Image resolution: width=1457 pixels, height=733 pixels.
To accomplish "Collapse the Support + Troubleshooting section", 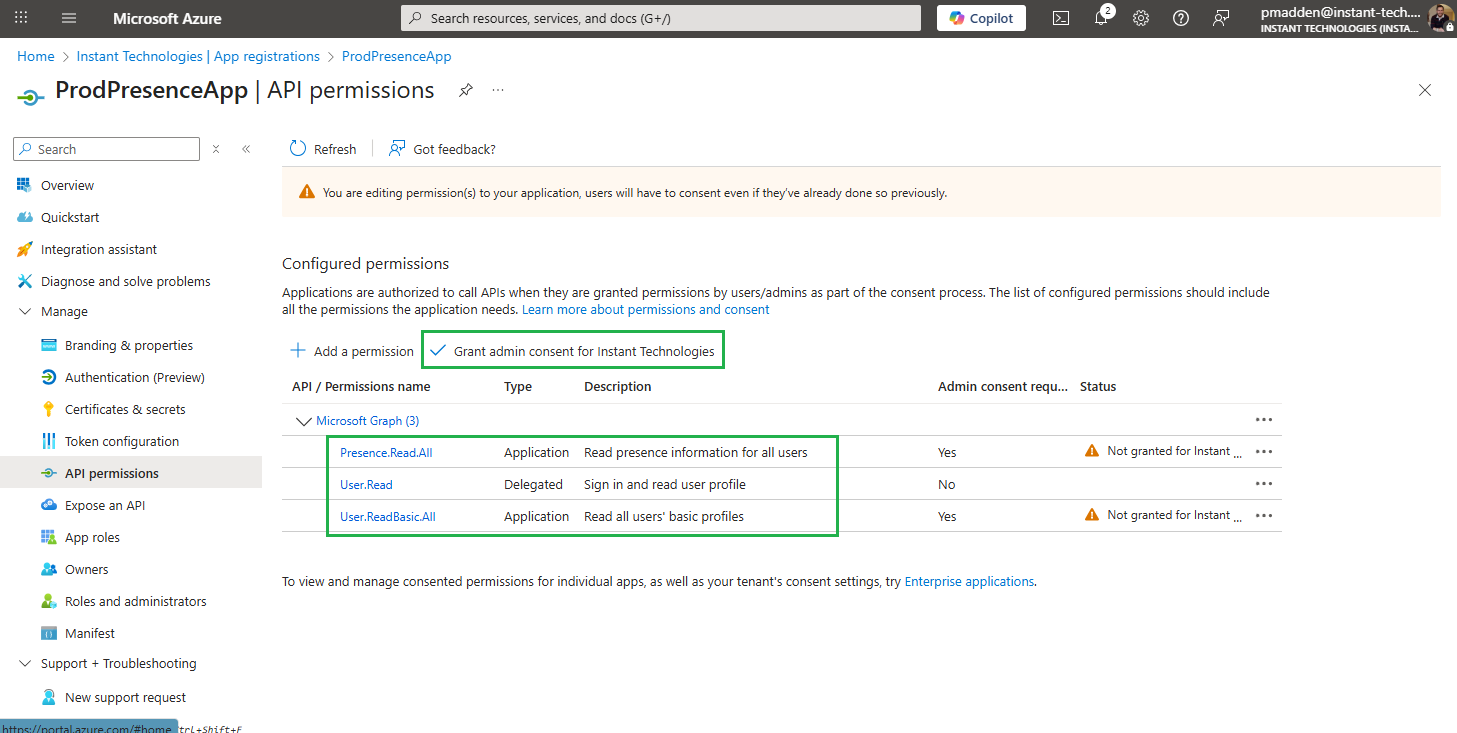I will 25,664.
